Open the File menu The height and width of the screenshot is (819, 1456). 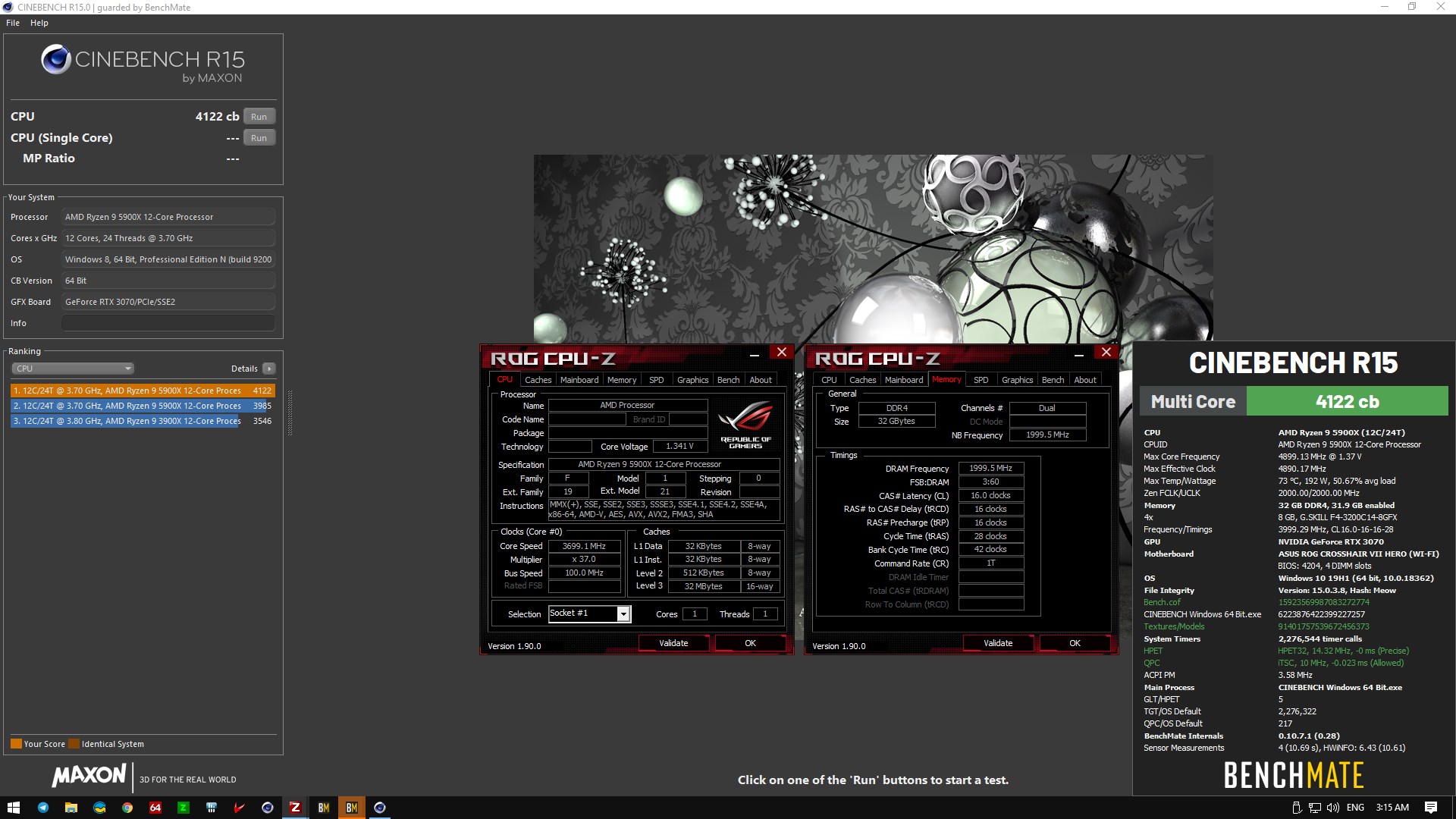[x=13, y=23]
